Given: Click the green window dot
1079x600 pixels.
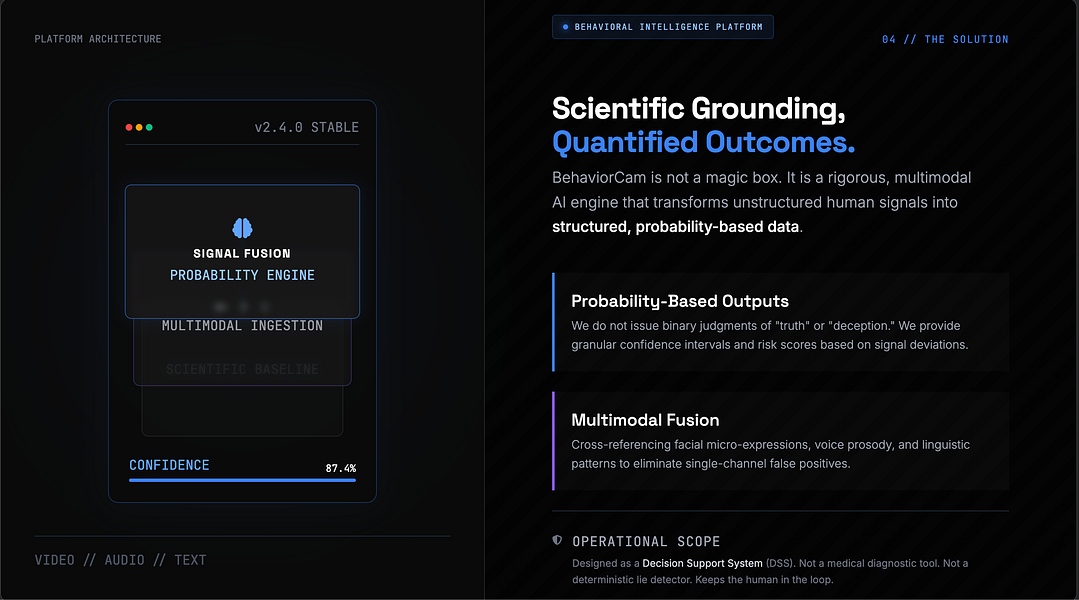Looking at the screenshot, I should [149, 127].
